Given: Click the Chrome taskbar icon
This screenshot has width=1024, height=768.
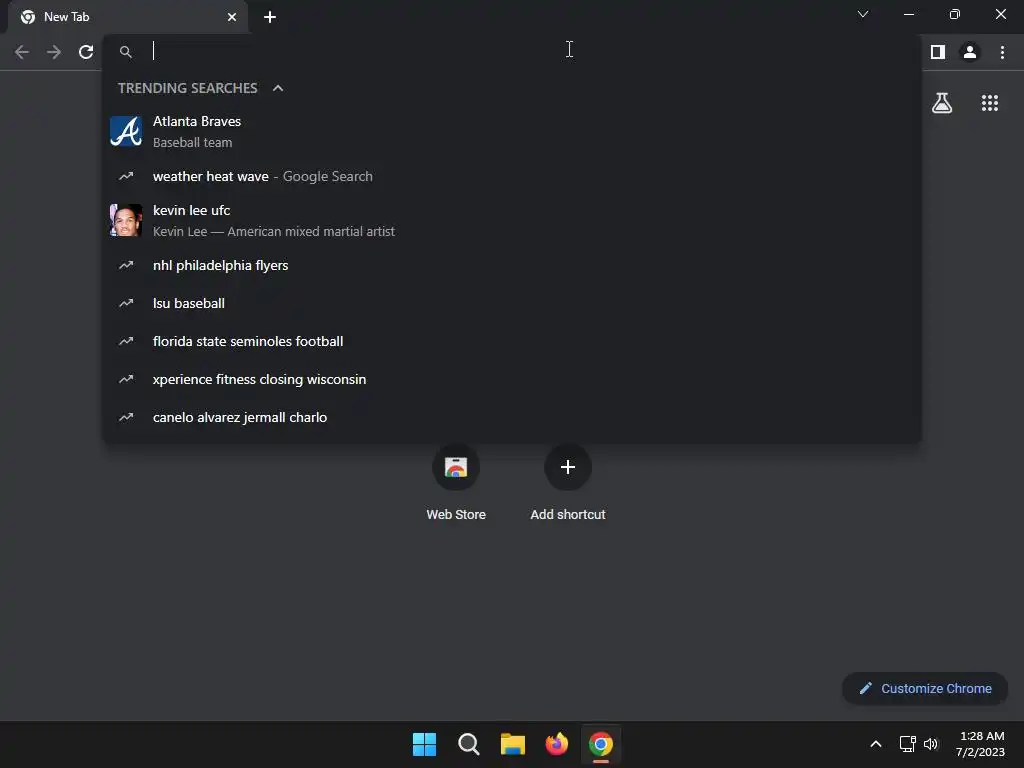Looking at the screenshot, I should (601, 744).
